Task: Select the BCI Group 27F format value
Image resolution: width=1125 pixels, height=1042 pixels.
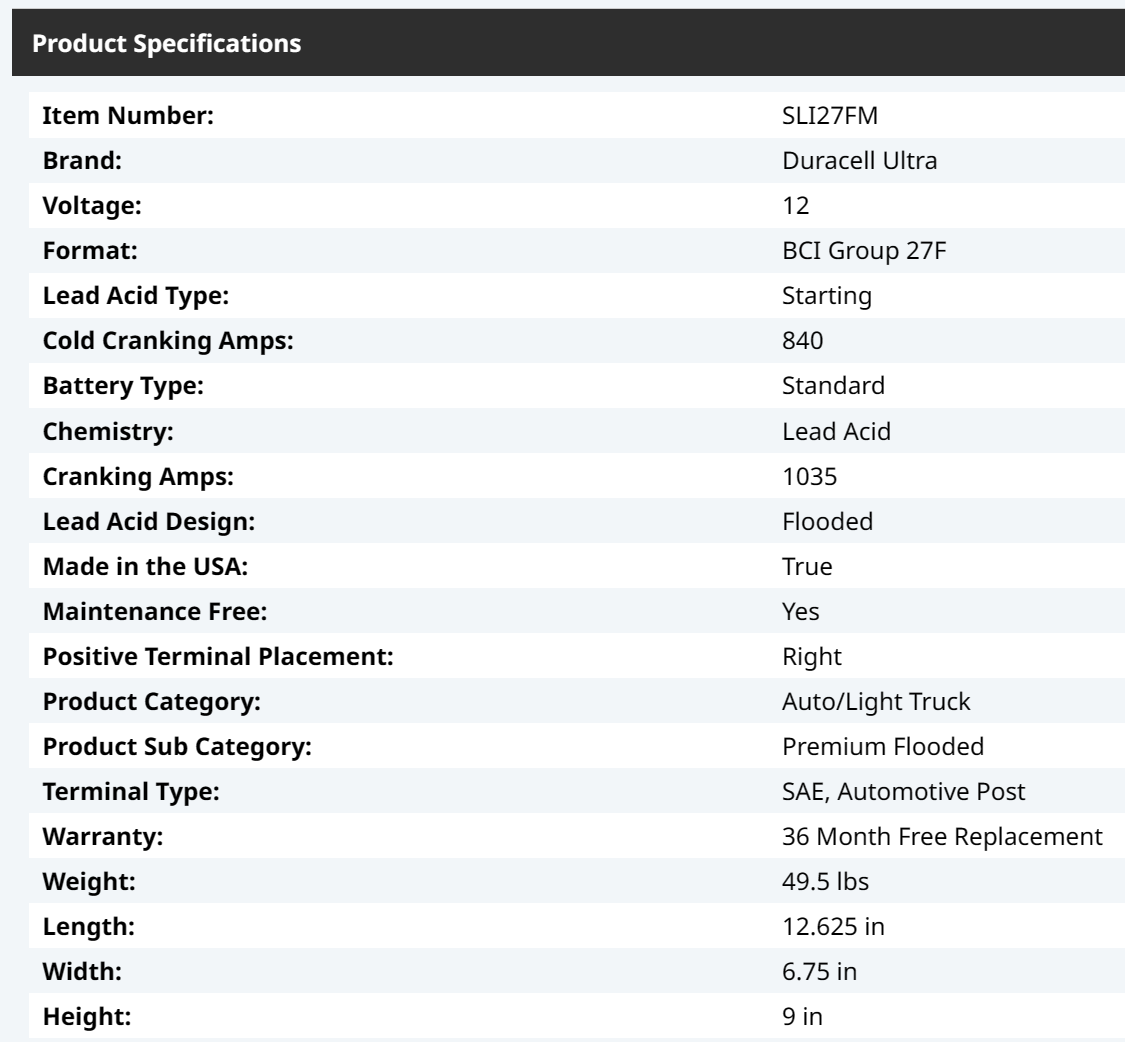Action: [864, 251]
